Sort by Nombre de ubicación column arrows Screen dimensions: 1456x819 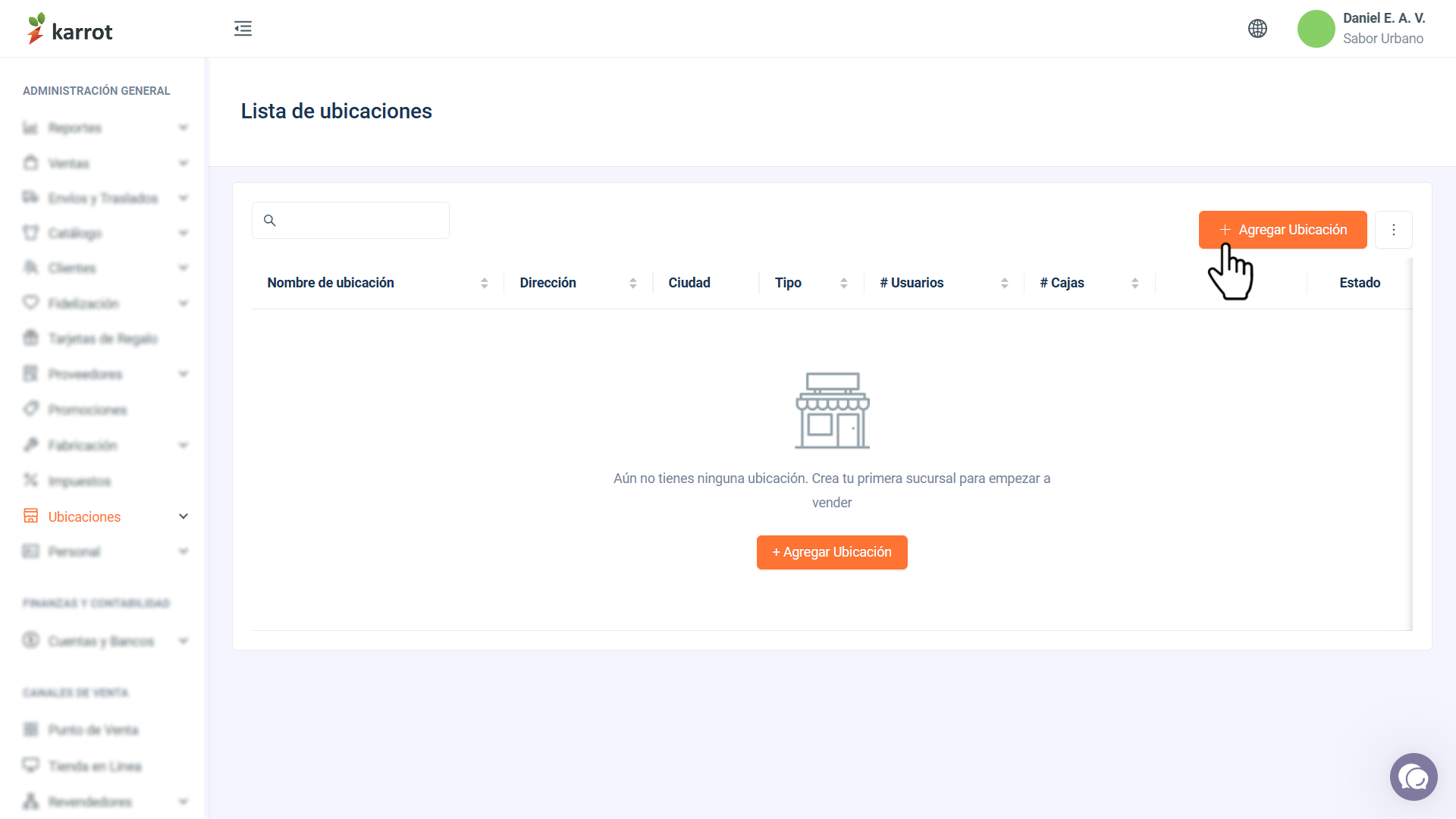pyautogui.click(x=484, y=283)
